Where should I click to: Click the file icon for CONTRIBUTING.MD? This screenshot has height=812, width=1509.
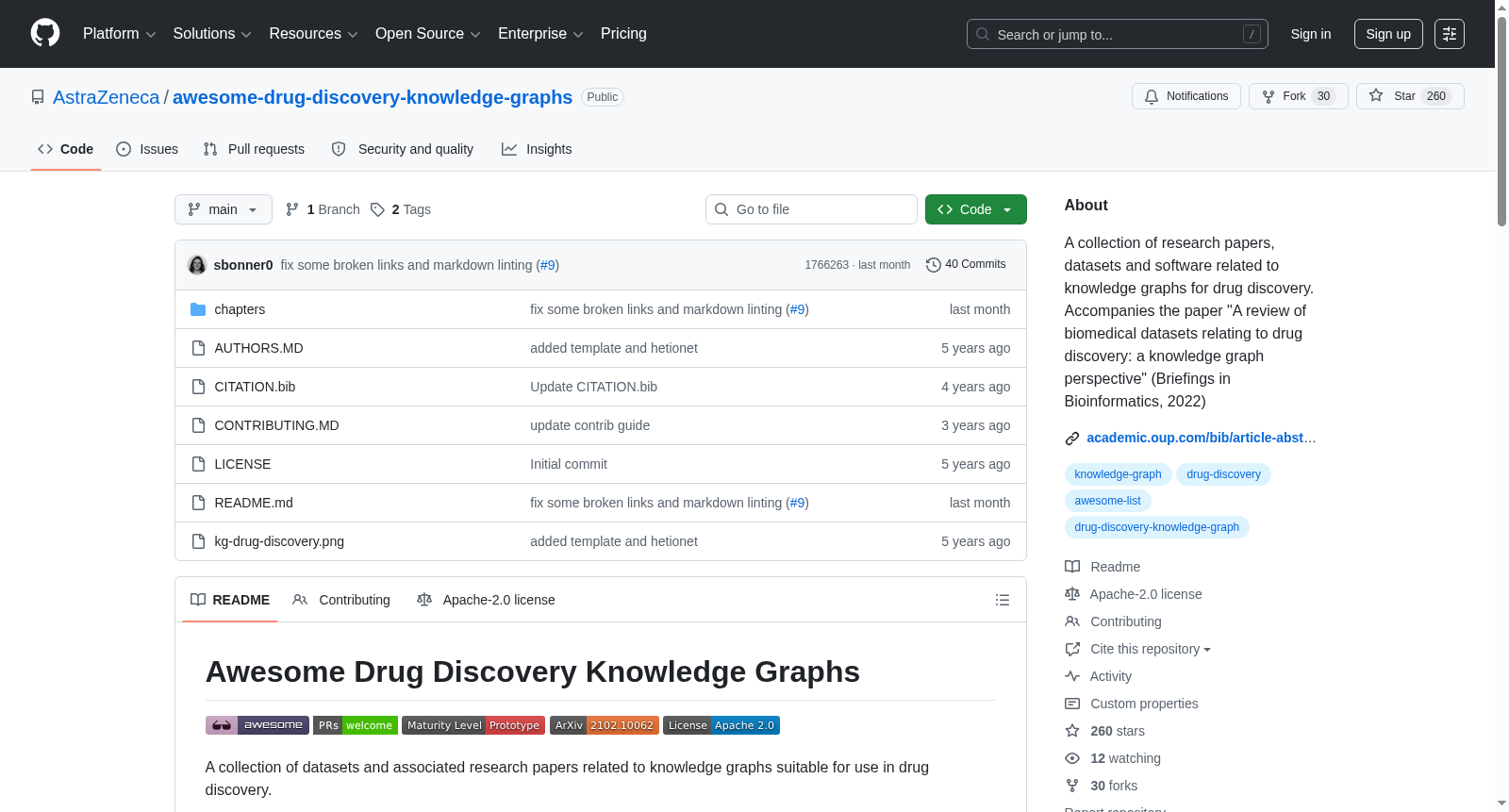(198, 425)
